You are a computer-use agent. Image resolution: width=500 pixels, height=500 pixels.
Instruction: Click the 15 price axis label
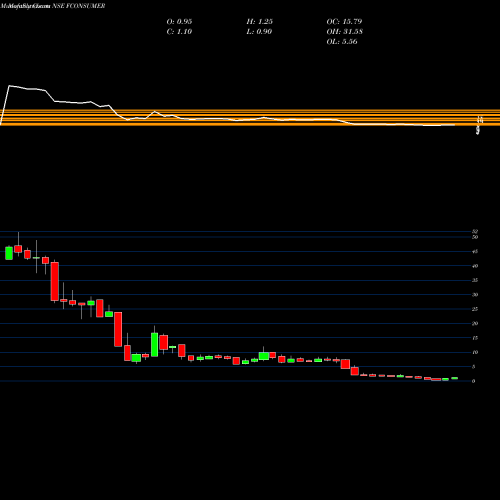point(475,338)
